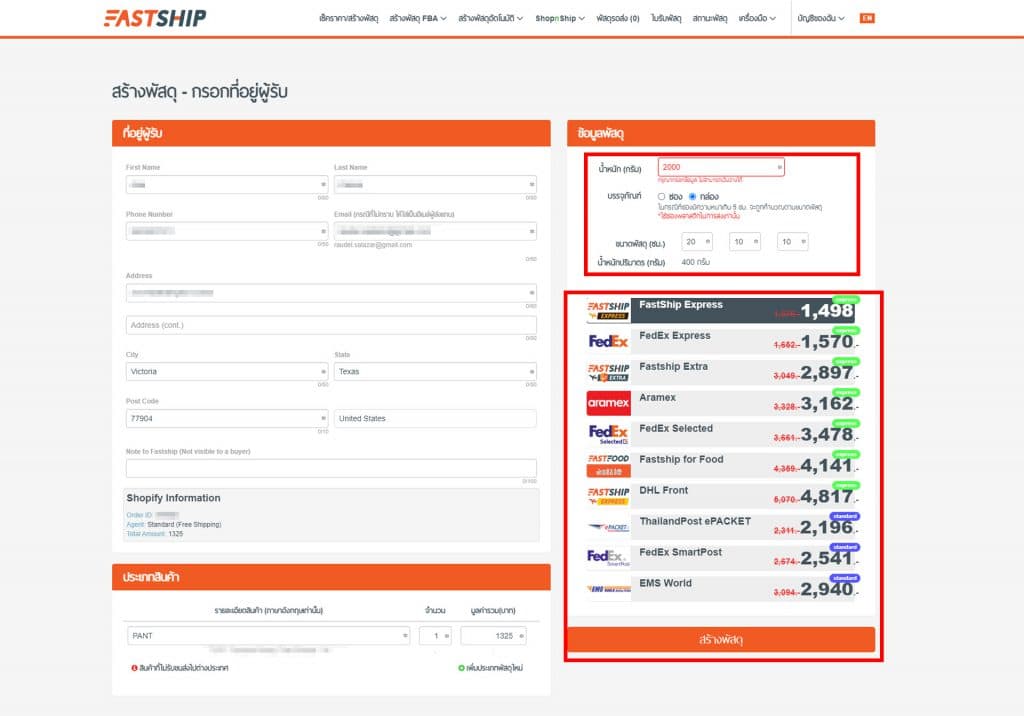This screenshot has width=1024, height=716.
Task: Click the State field containing Texas
Action: [435, 371]
